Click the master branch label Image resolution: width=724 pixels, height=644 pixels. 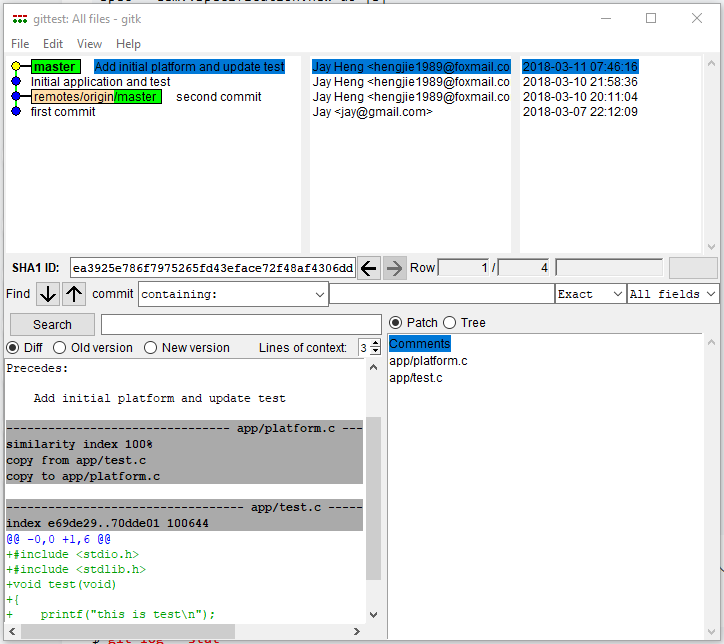coord(56,66)
